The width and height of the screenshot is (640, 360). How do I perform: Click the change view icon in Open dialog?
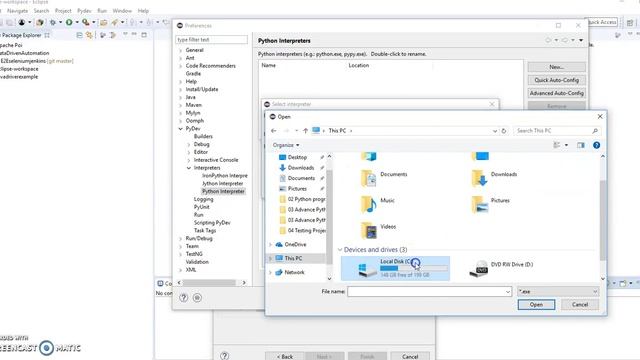click(557, 145)
